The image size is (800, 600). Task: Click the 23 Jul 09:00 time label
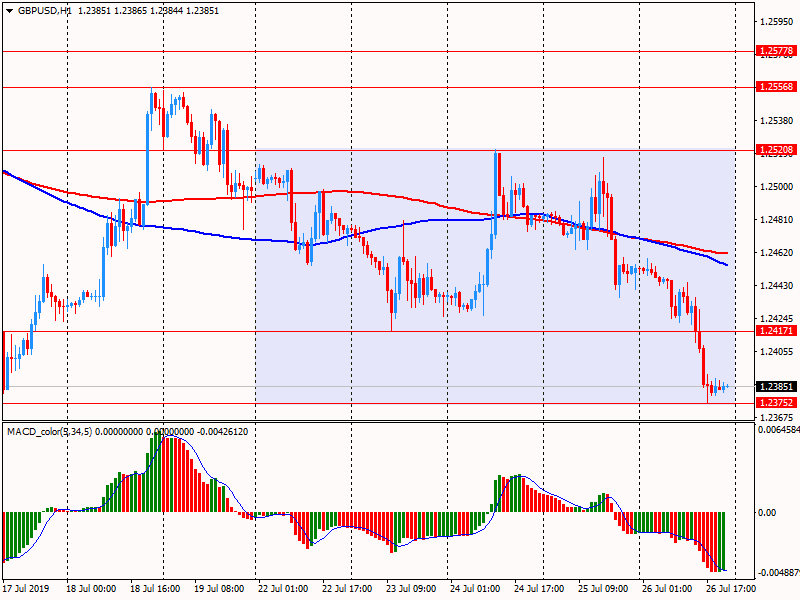pyautogui.click(x=411, y=589)
